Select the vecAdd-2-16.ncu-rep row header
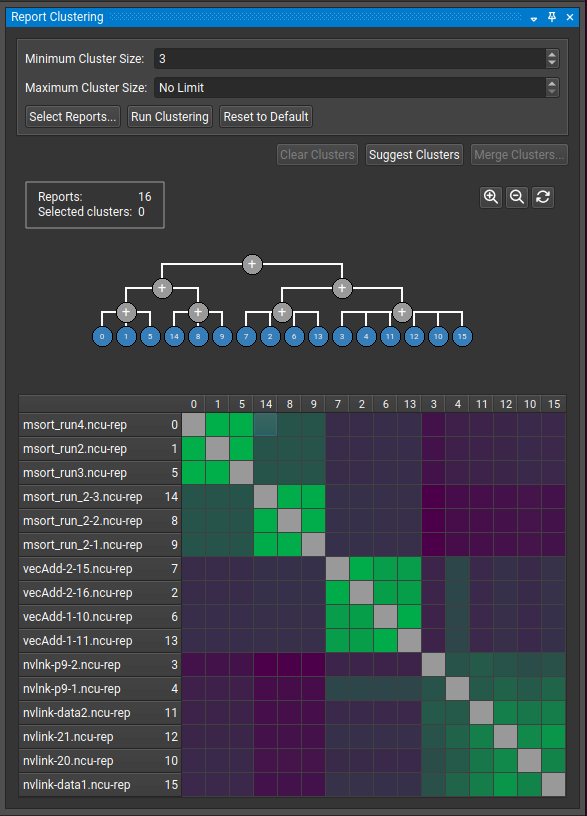Image resolution: width=587 pixels, height=816 pixels. coord(100,593)
